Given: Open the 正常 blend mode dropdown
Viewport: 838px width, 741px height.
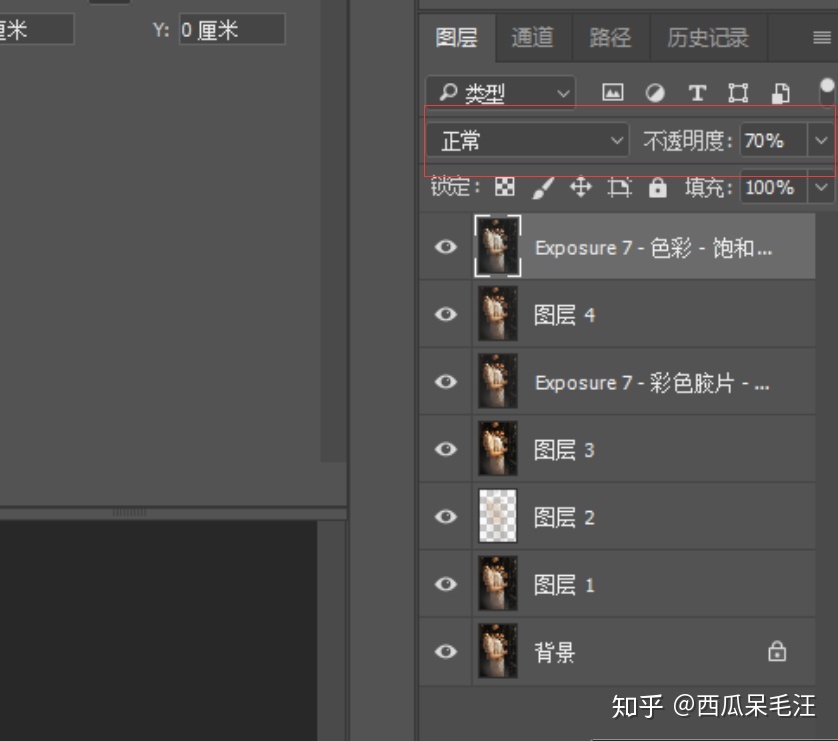Looking at the screenshot, I should pyautogui.click(x=527, y=141).
